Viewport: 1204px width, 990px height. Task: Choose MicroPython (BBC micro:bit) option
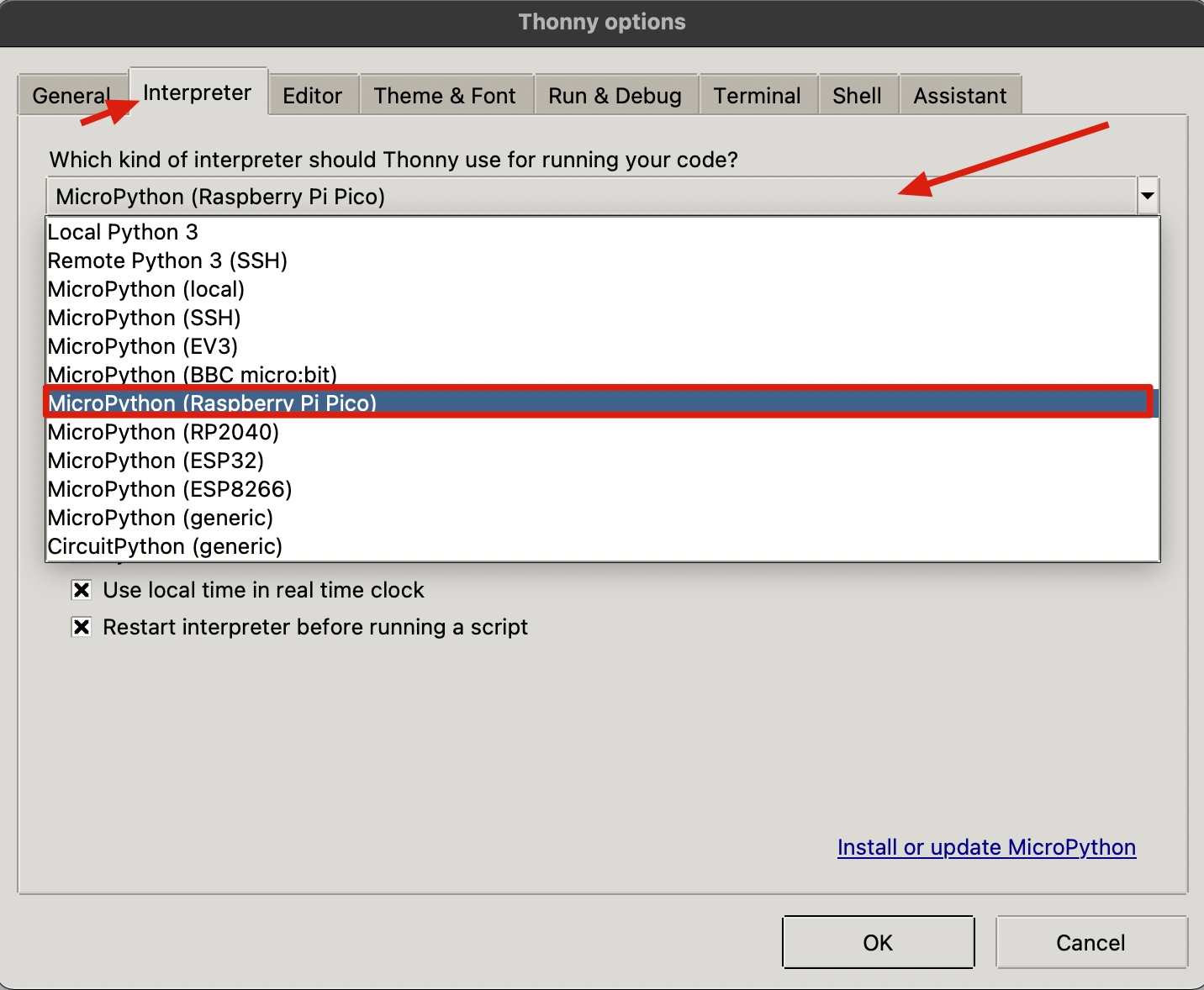click(192, 374)
